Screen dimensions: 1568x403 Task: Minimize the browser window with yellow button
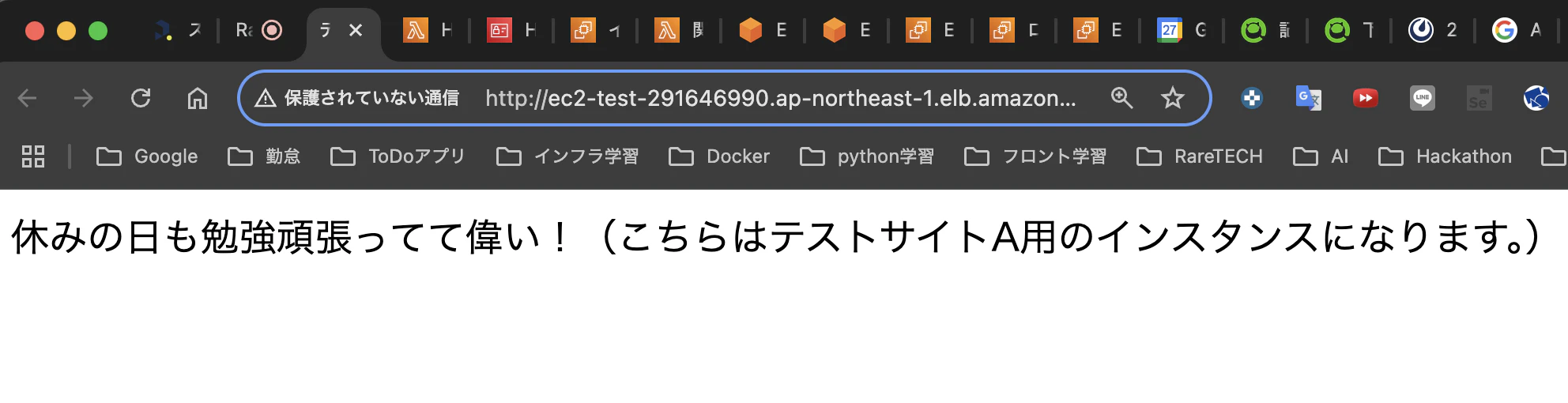(66, 31)
